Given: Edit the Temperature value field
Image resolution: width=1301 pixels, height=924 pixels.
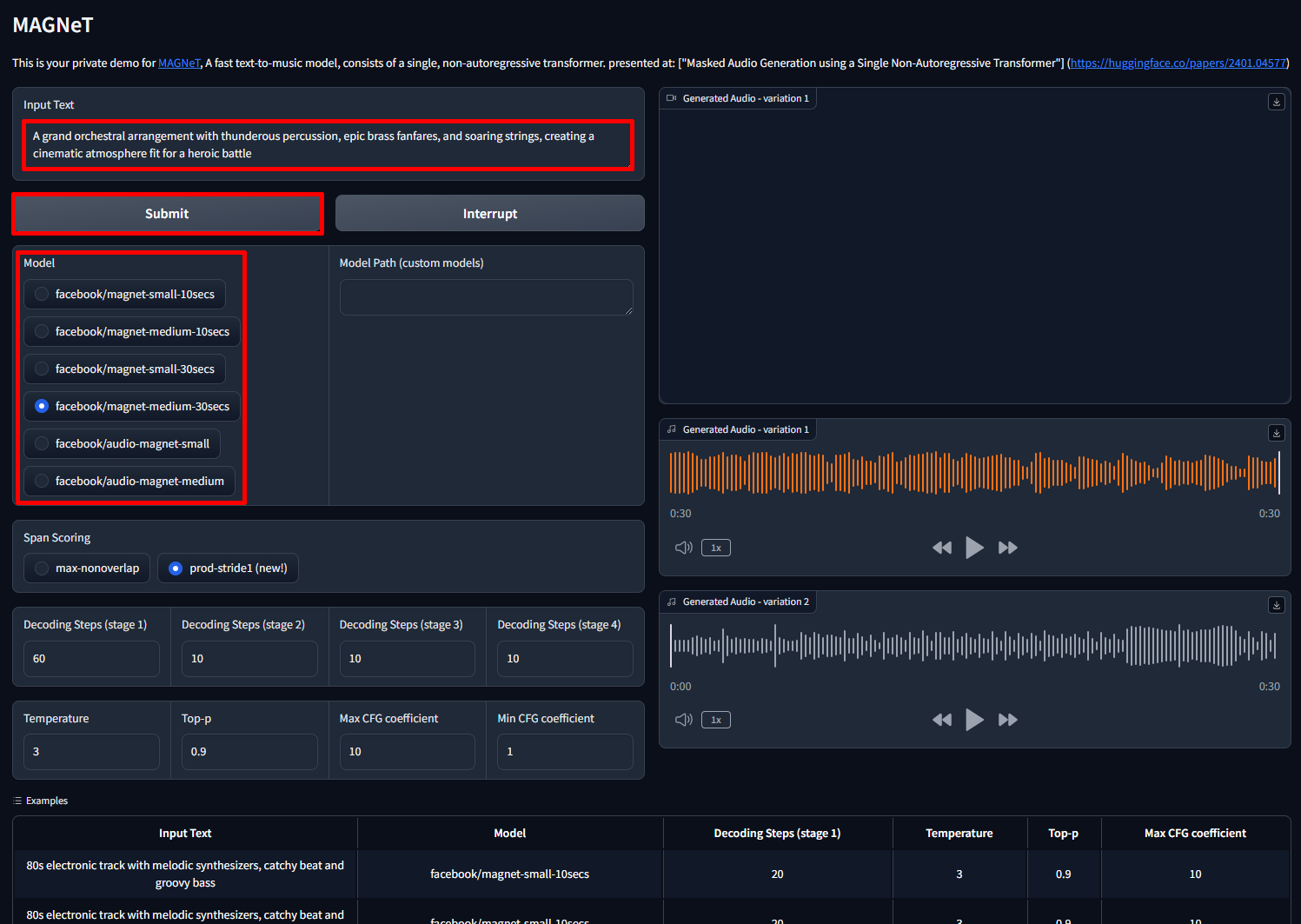Looking at the screenshot, I should point(91,752).
